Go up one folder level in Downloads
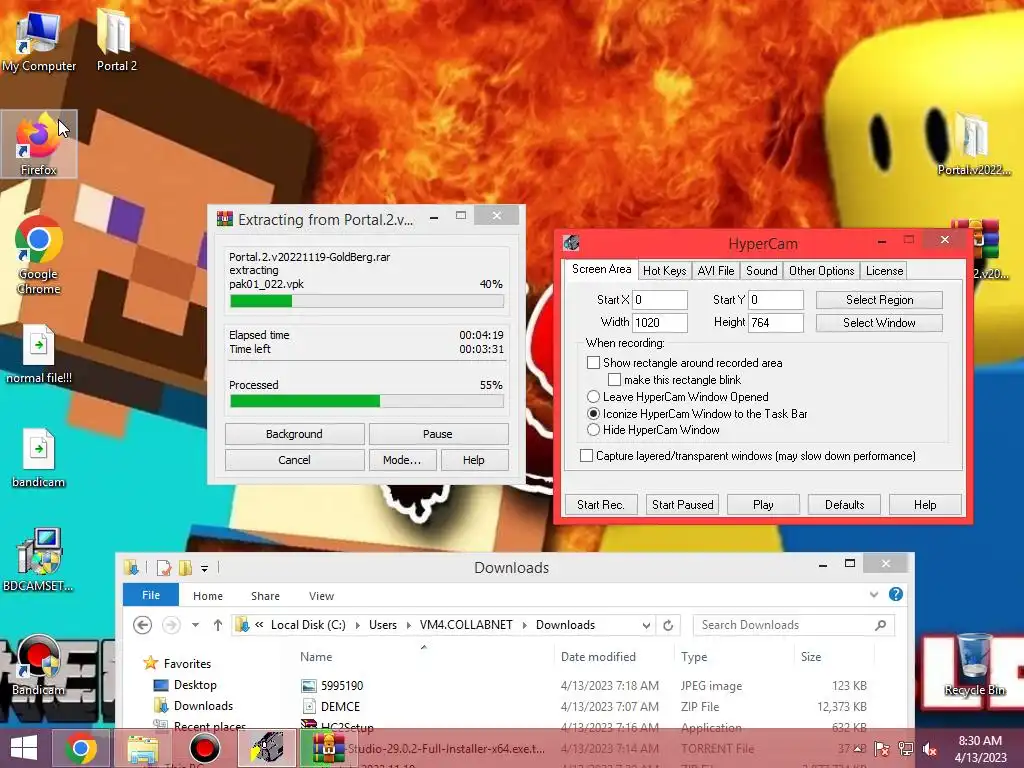The width and height of the screenshot is (1024, 768). (218, 625)
